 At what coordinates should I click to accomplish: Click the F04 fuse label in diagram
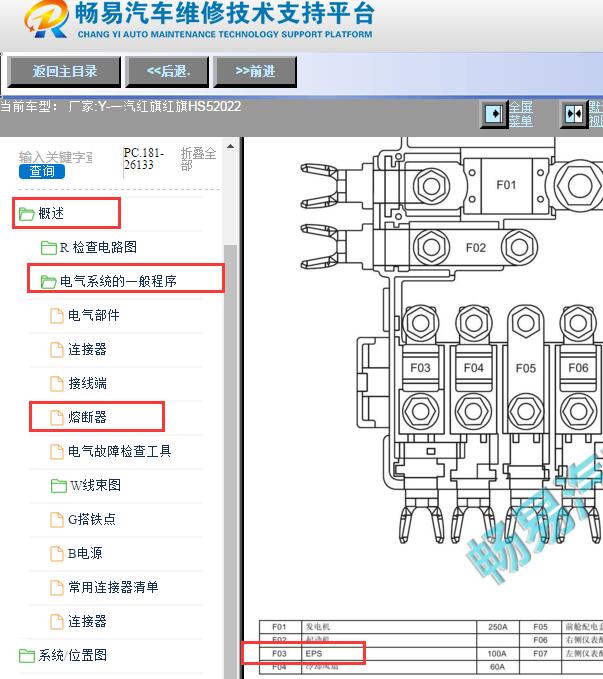[x=473, y=368]
